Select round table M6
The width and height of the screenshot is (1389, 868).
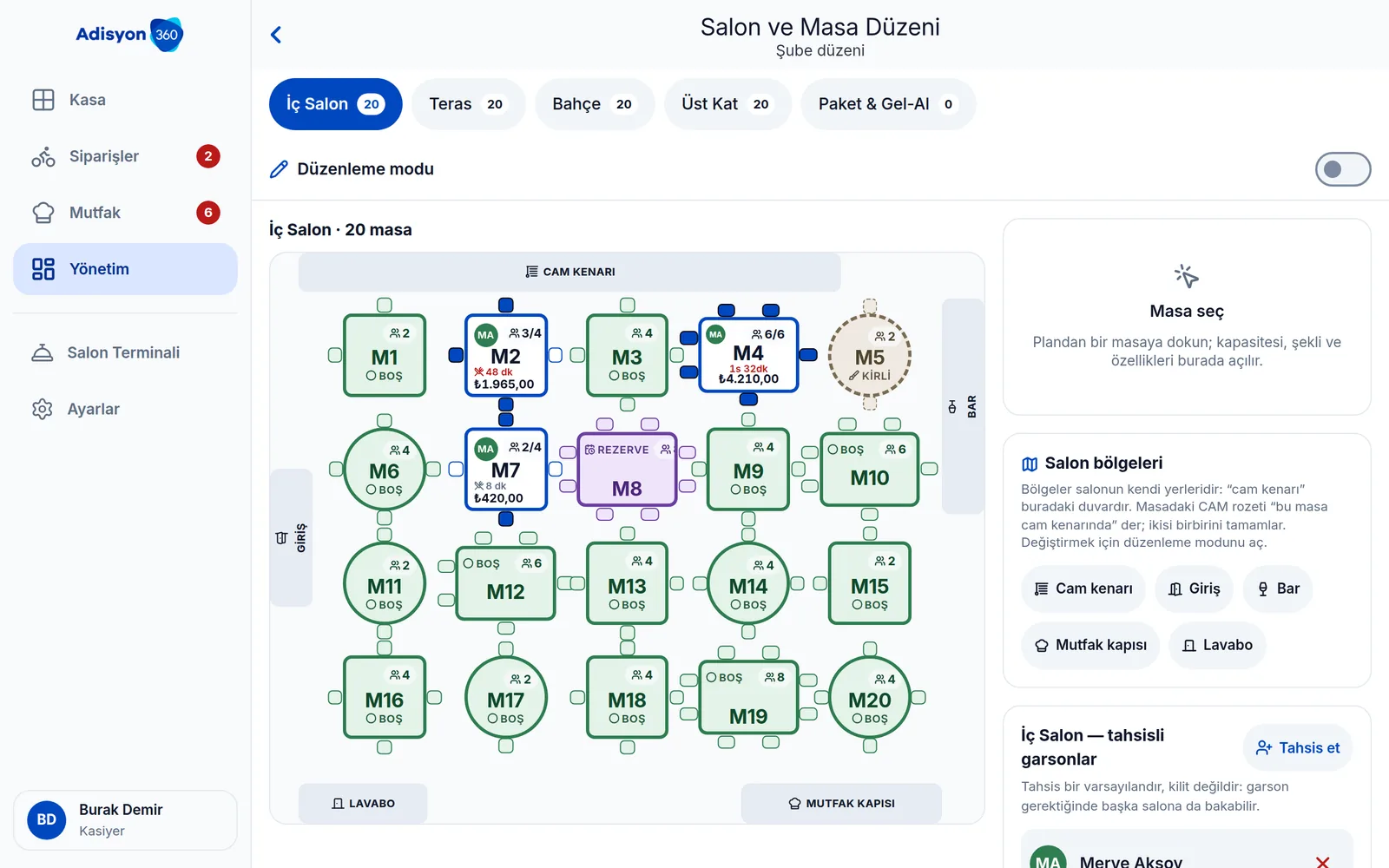click(x=385, y=470)
